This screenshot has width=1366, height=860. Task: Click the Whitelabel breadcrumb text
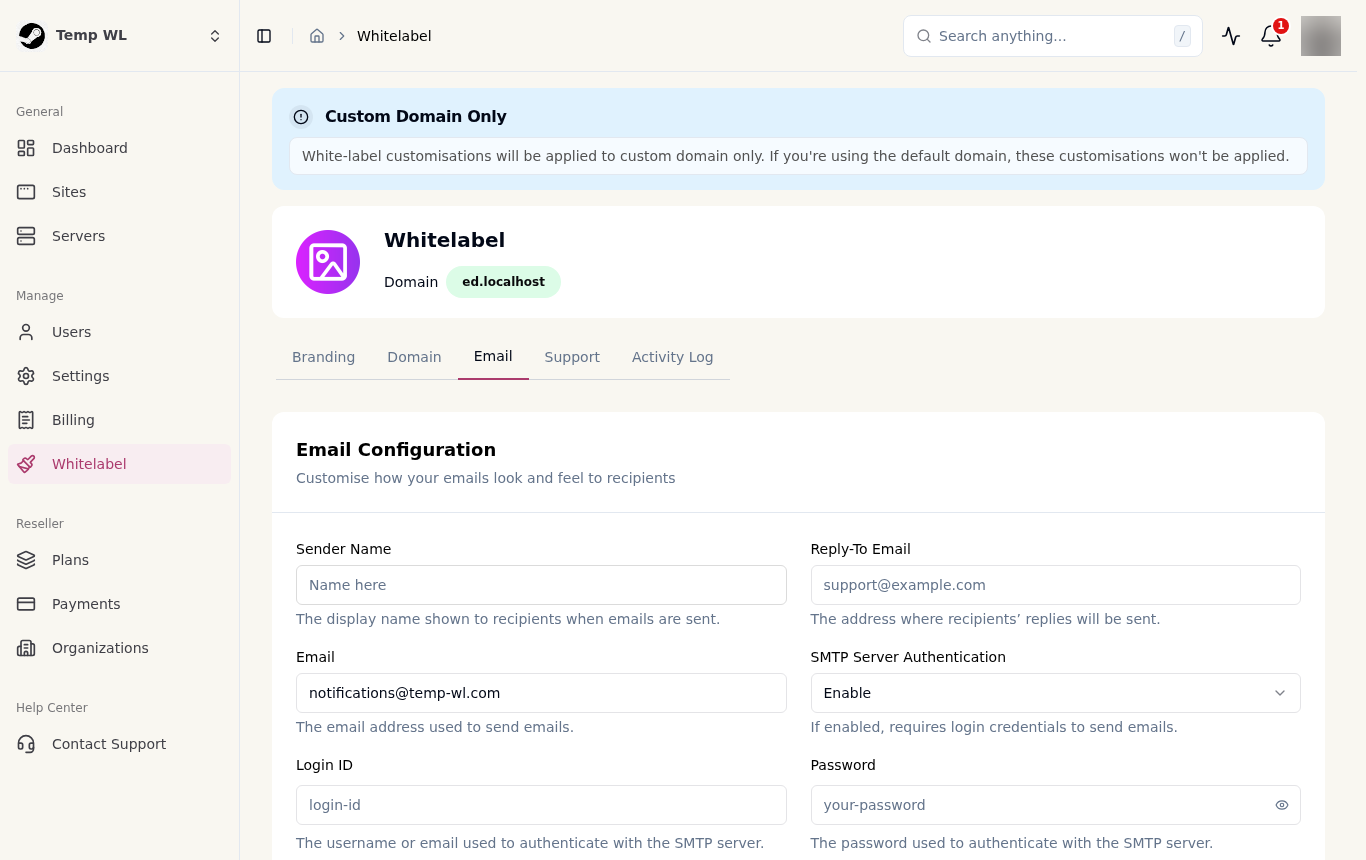pos(394,36)
